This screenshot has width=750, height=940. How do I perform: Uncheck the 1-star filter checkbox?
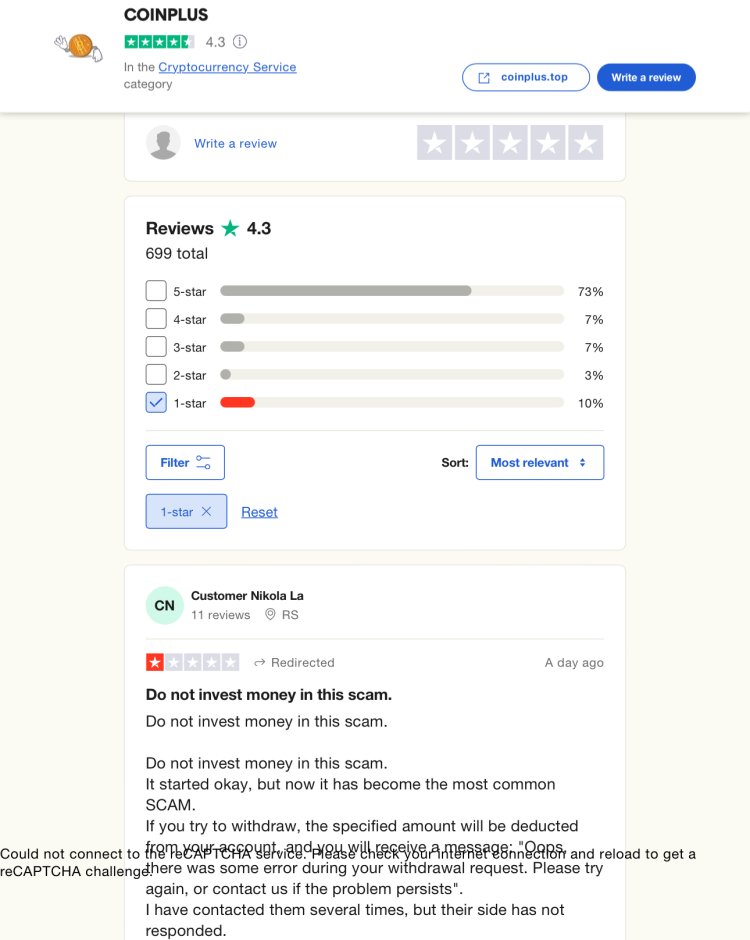(156, 402)
